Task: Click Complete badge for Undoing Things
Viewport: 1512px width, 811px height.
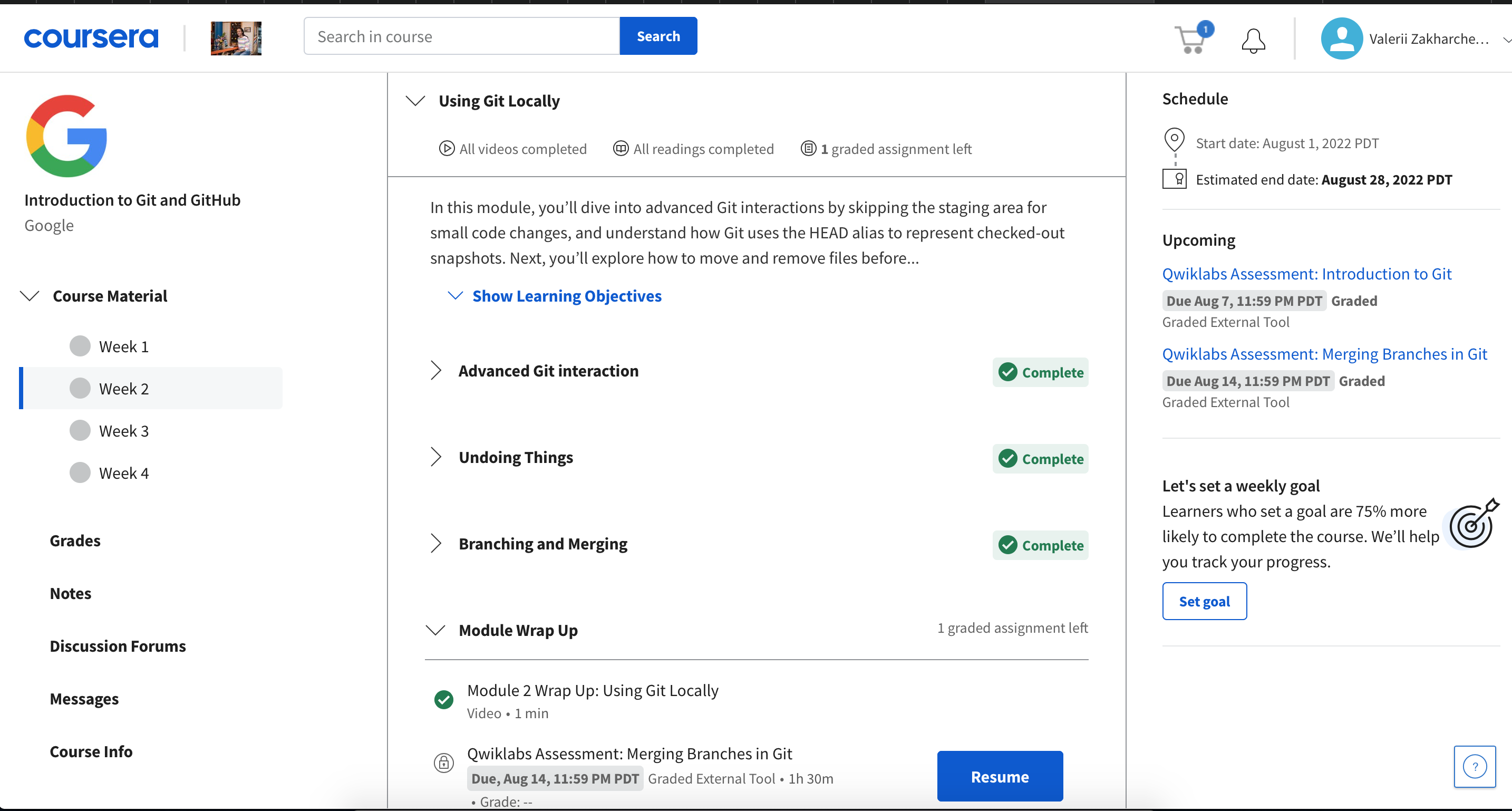Action: (1040, 459)
